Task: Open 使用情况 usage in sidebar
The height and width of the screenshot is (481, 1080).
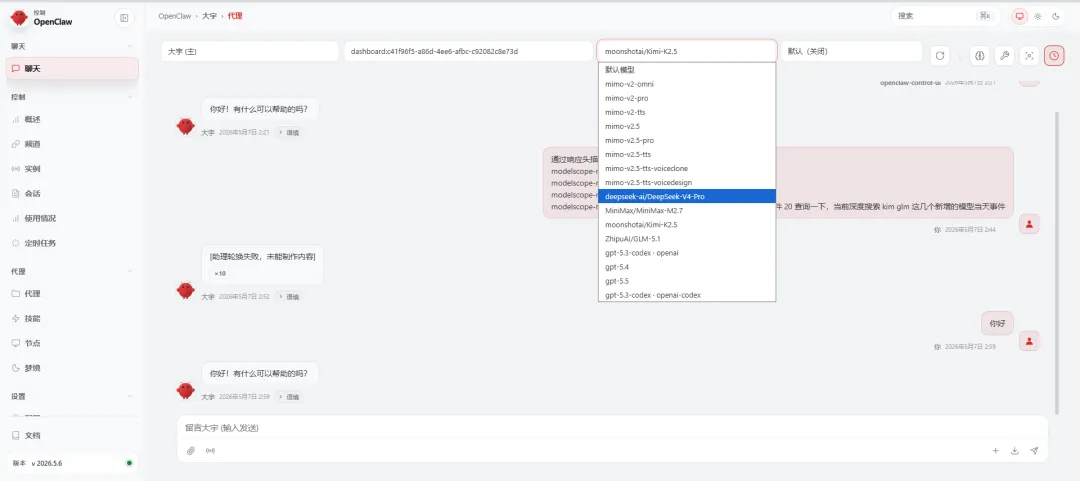Action: pos(72,218)
